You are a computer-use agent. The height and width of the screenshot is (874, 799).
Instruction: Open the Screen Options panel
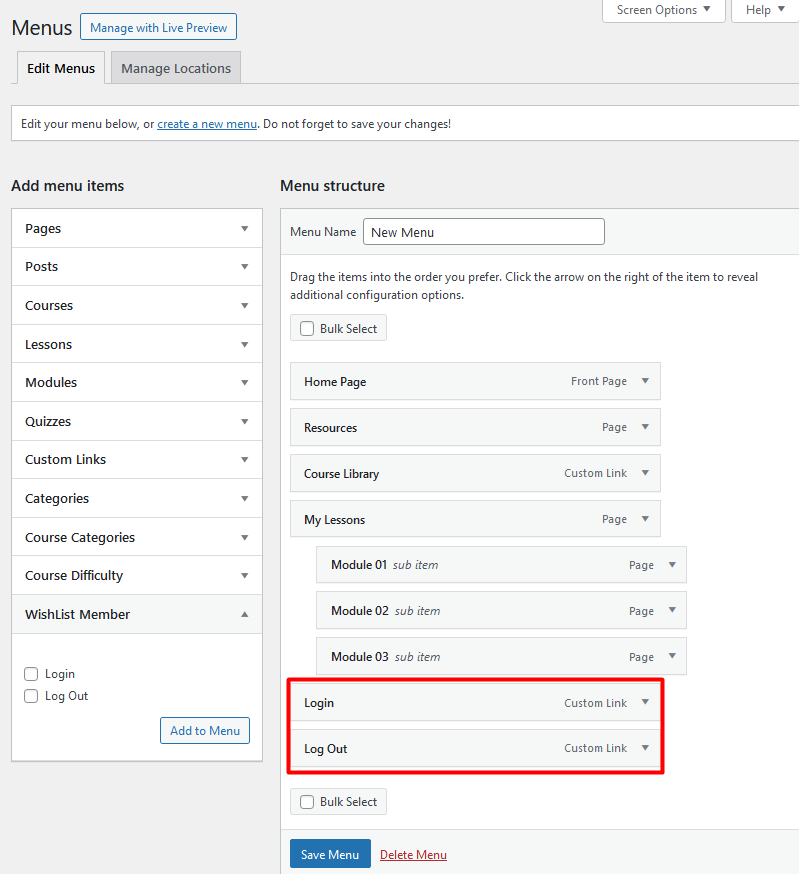[664, 10]
